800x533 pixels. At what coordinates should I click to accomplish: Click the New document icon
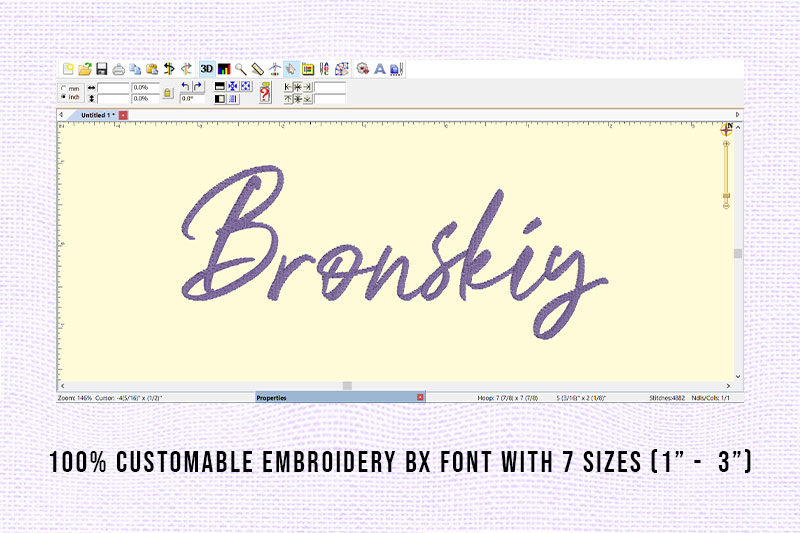(x=68, y=69)
